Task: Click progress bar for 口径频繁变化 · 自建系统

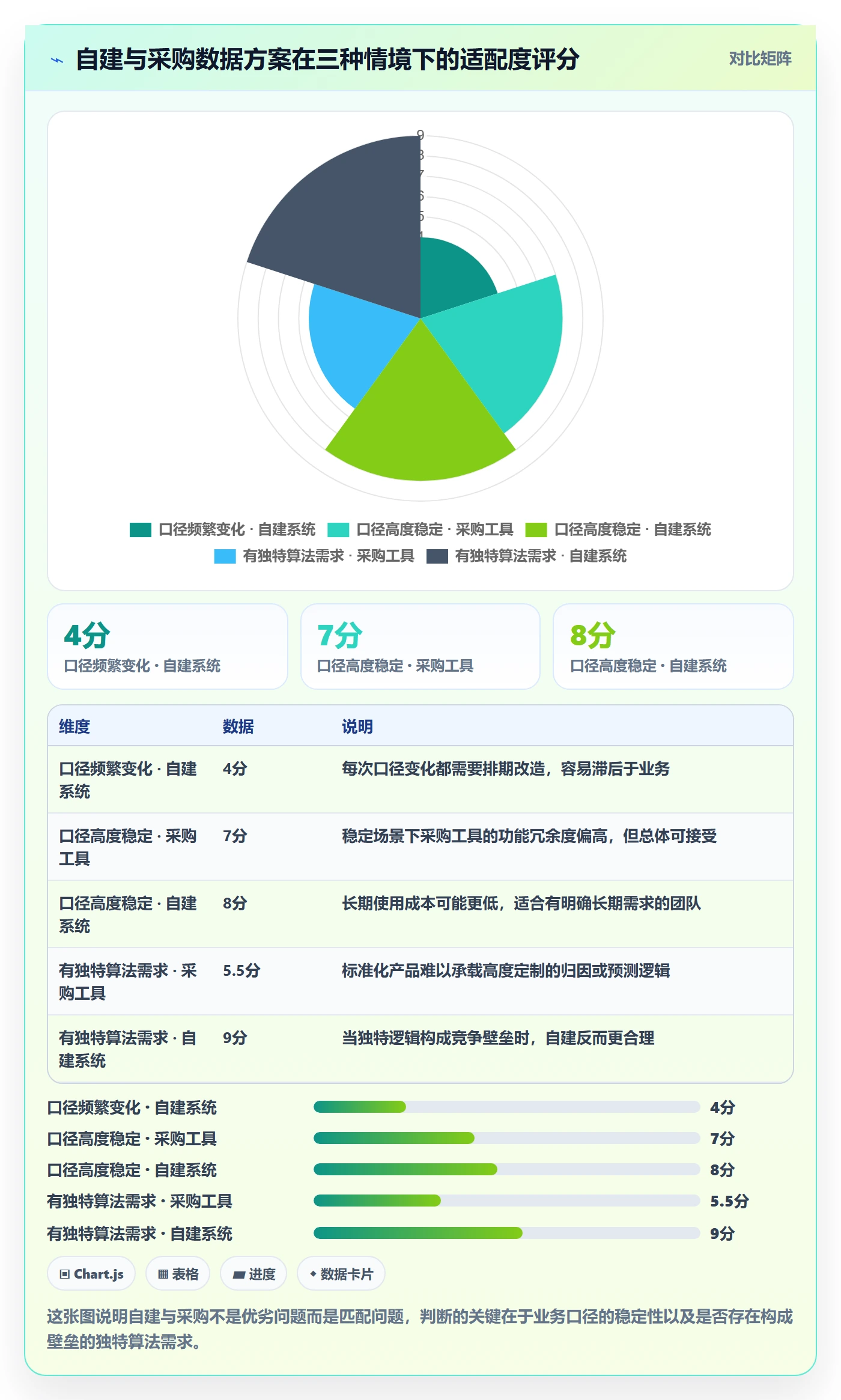Action: pos(507,1107)
